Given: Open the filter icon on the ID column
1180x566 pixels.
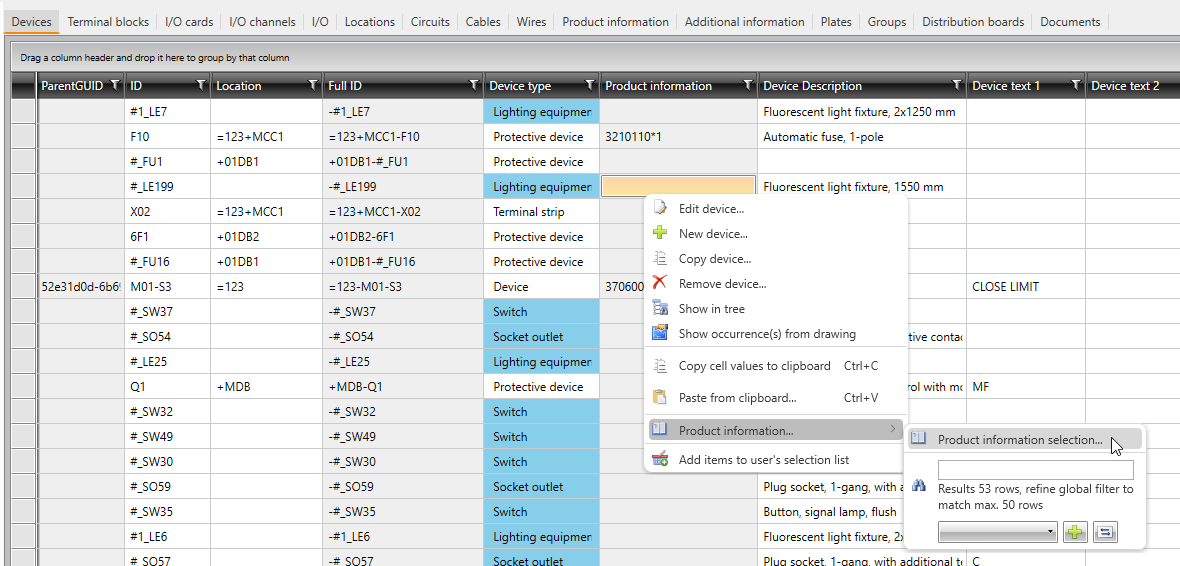Looking at the screenshot, I should [202, 85].
